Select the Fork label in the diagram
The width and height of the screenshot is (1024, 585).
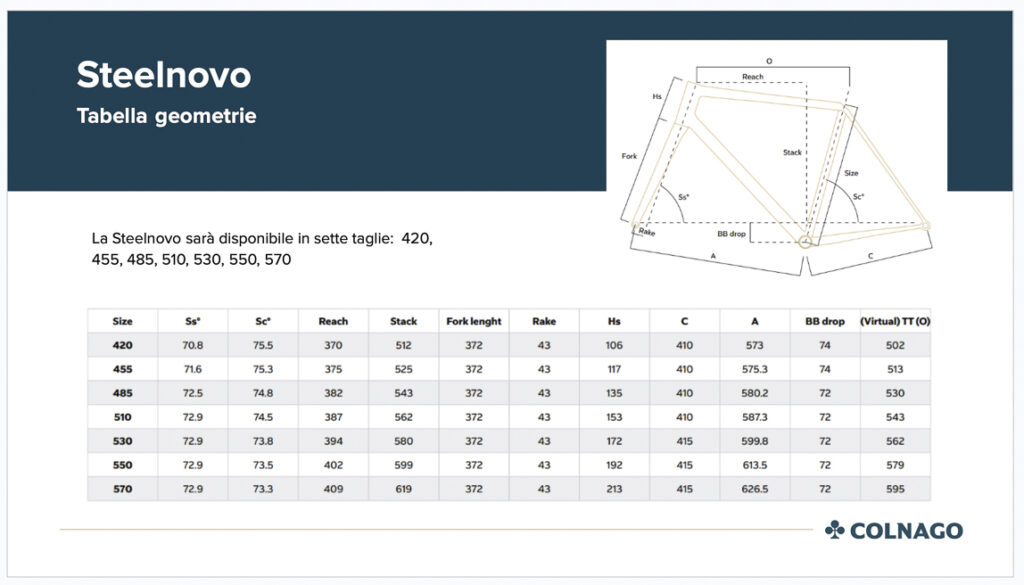[x=629, y=156]
